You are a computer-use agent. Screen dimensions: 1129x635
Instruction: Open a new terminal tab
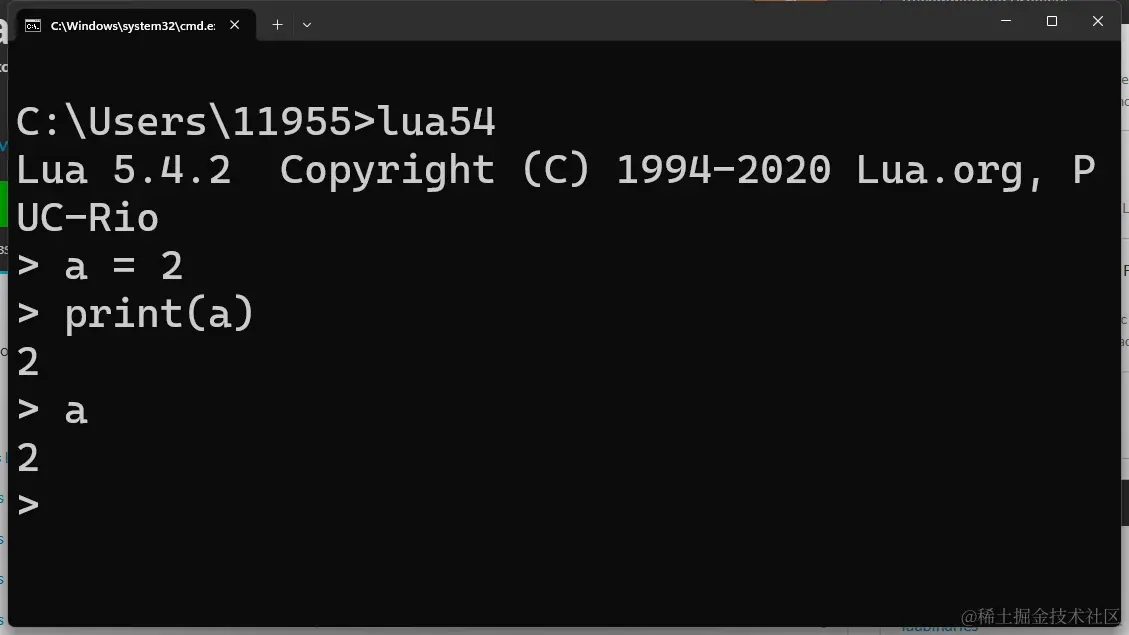click(277, 25)
